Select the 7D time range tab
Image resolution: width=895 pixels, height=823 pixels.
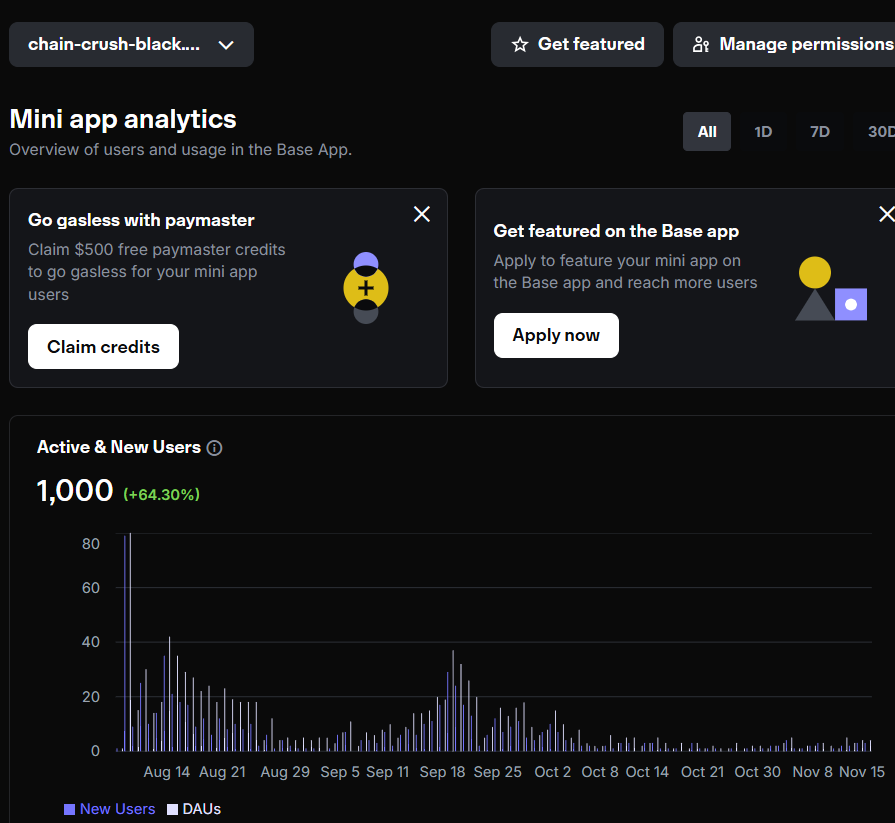820,132
